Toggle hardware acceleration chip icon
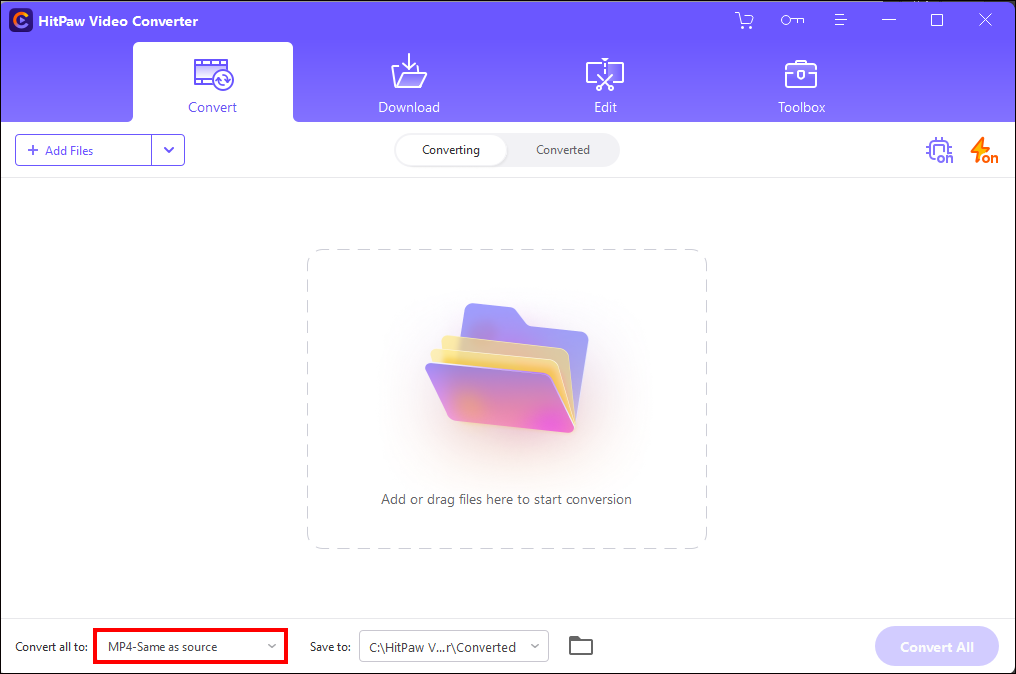This screenshot has width=1016, height=674. click(940, 150)
